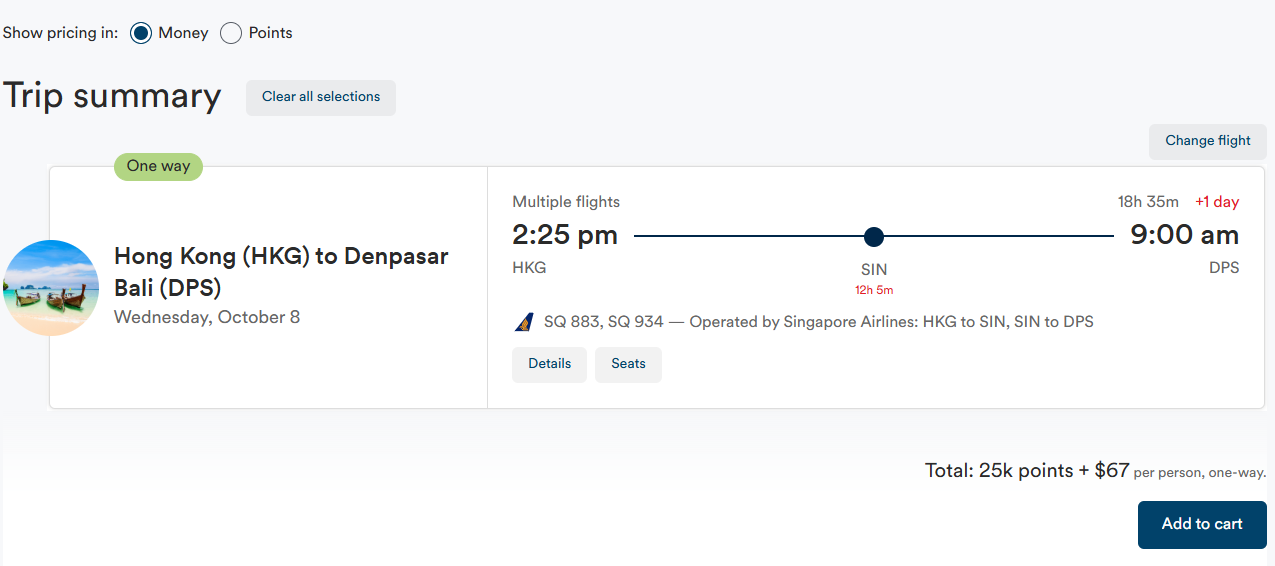Click the SQ 883, SQ 934 flight numbers text

[603, 322]
